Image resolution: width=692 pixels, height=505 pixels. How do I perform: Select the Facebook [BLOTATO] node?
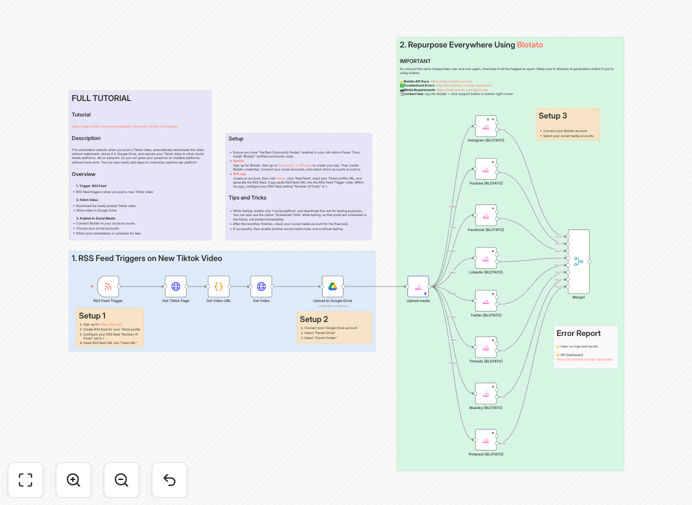coord(486,215)
